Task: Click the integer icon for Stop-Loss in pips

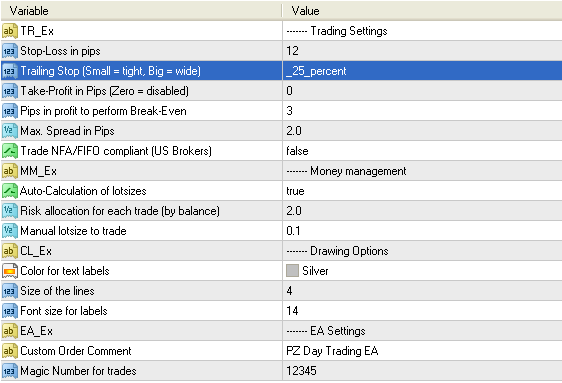Action: coord(10,51)
